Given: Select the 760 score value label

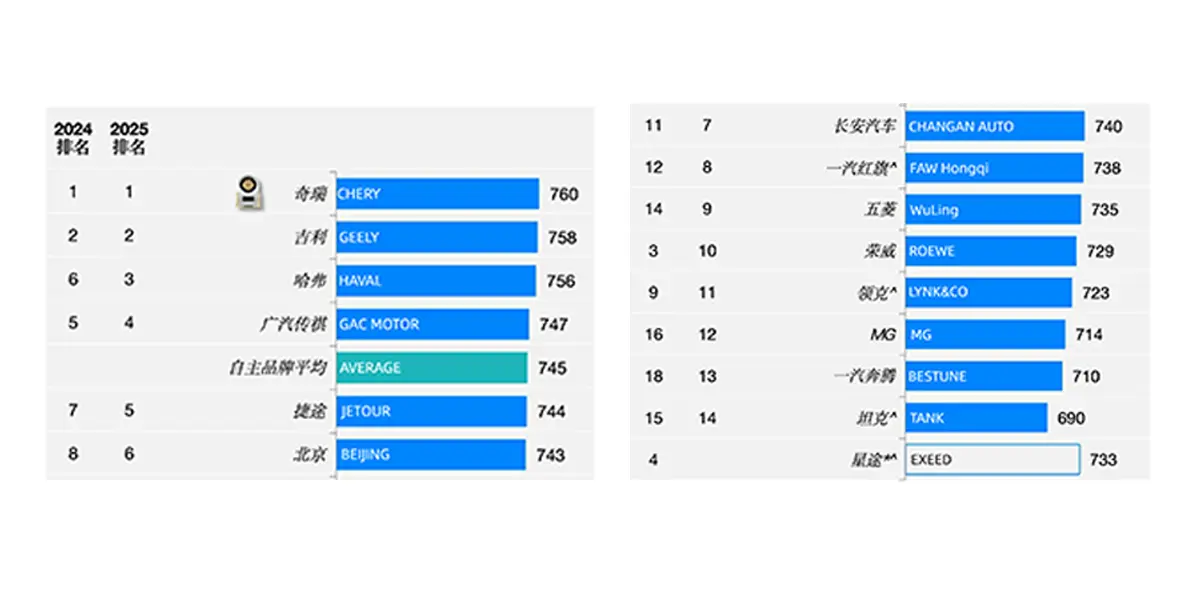Looking at the screenshot, I should click(564, 194).
